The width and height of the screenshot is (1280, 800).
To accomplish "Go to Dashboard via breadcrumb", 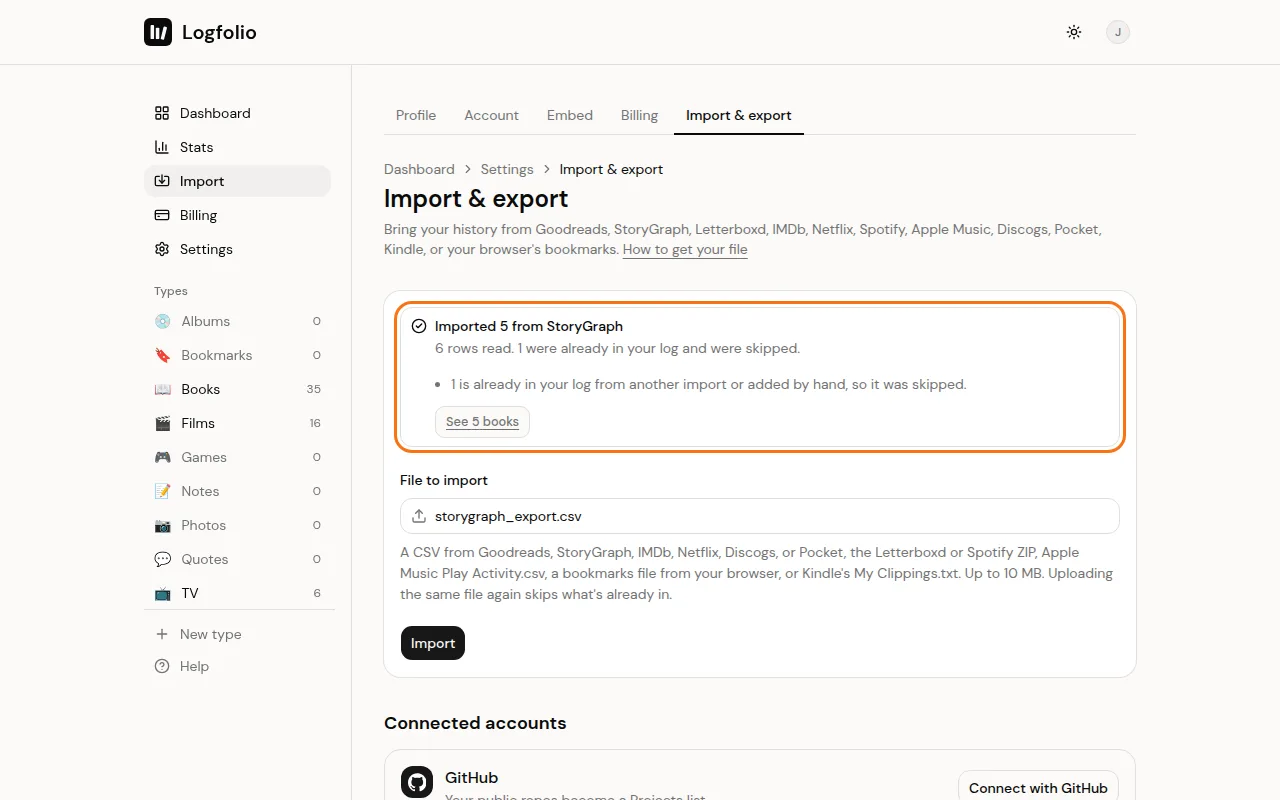I will (419, 169).
